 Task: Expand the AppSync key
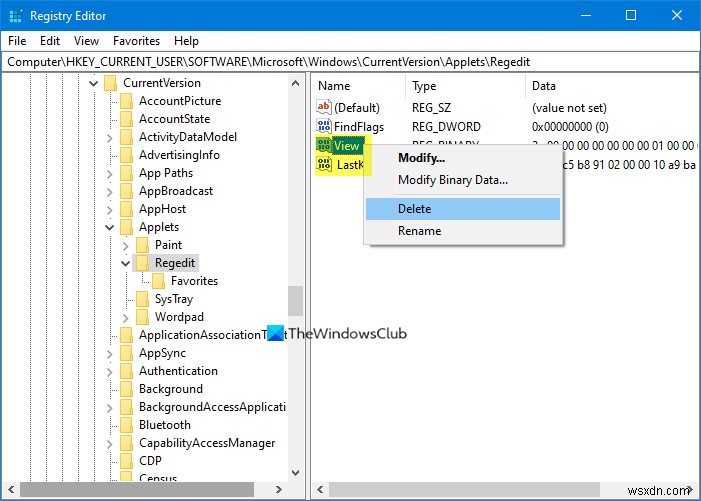pos(110,354)
